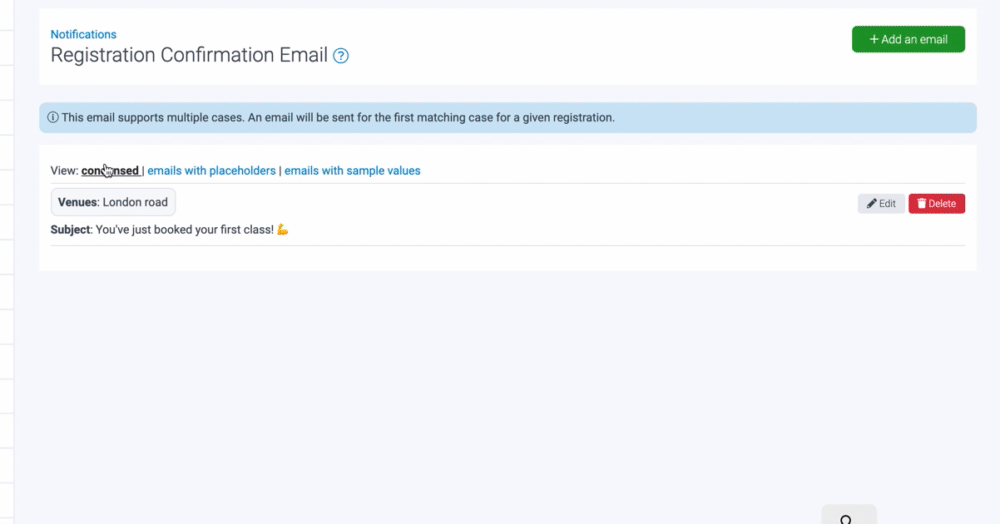Screen dimensions: 1000x524
Task: Click the Registration Confirmation Email page heading
Action: pos(189,56)
